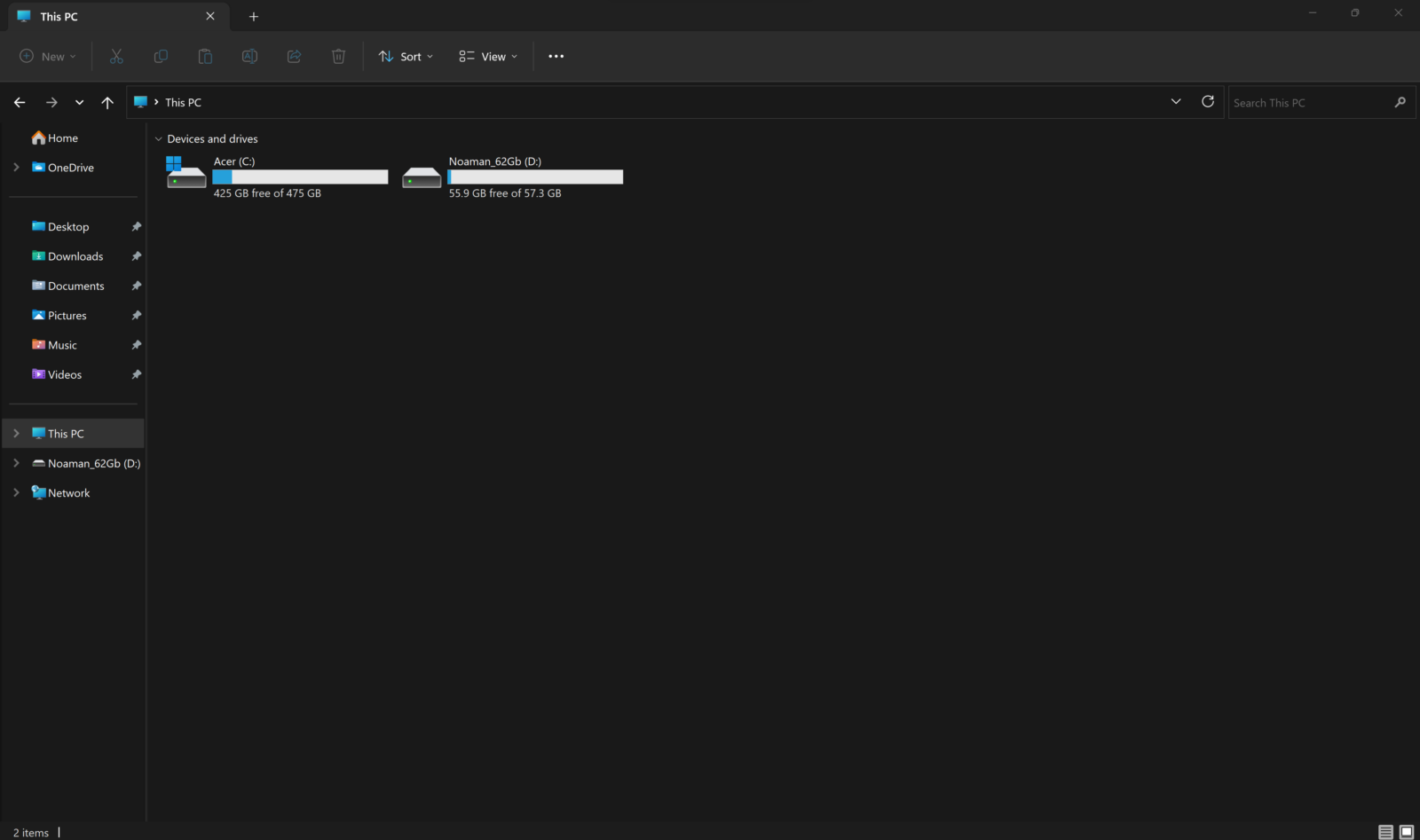The height and width of the screenshot is (840, 1420).
Task: Click Acer (C:) storage usage bar
Action: click(x=300, y=177)
